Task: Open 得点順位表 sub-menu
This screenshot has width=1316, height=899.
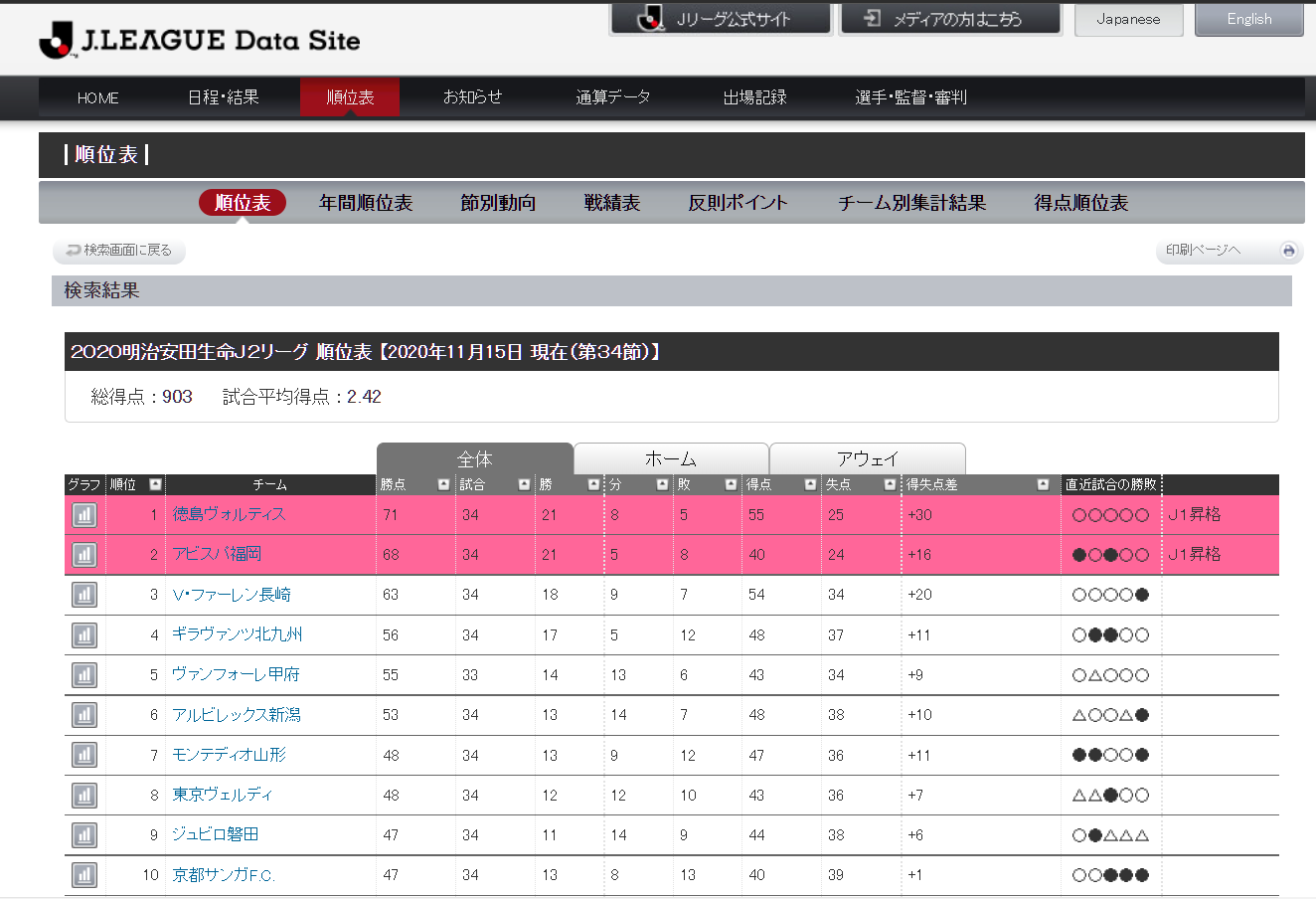Action: (x=1081, y=203)
